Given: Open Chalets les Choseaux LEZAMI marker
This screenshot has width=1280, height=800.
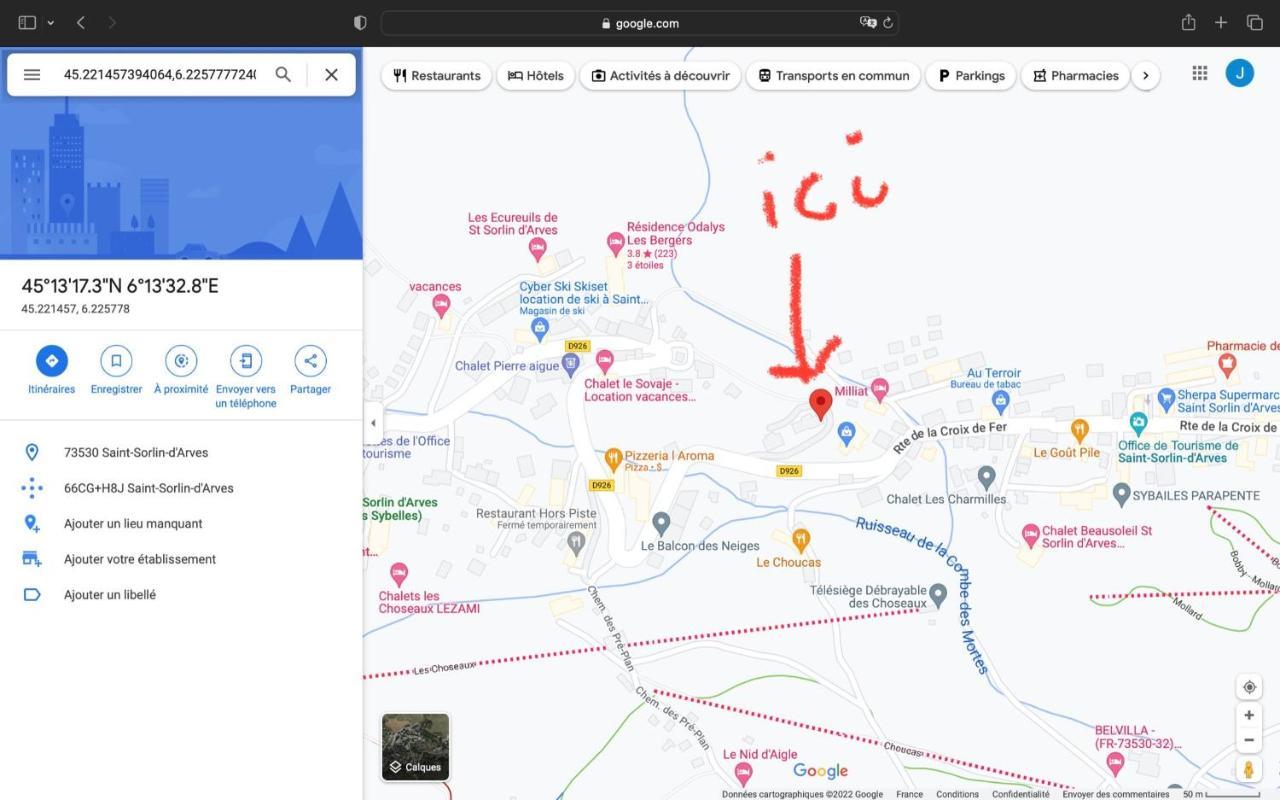Looking at the screenshot, I should pos(399,574).
